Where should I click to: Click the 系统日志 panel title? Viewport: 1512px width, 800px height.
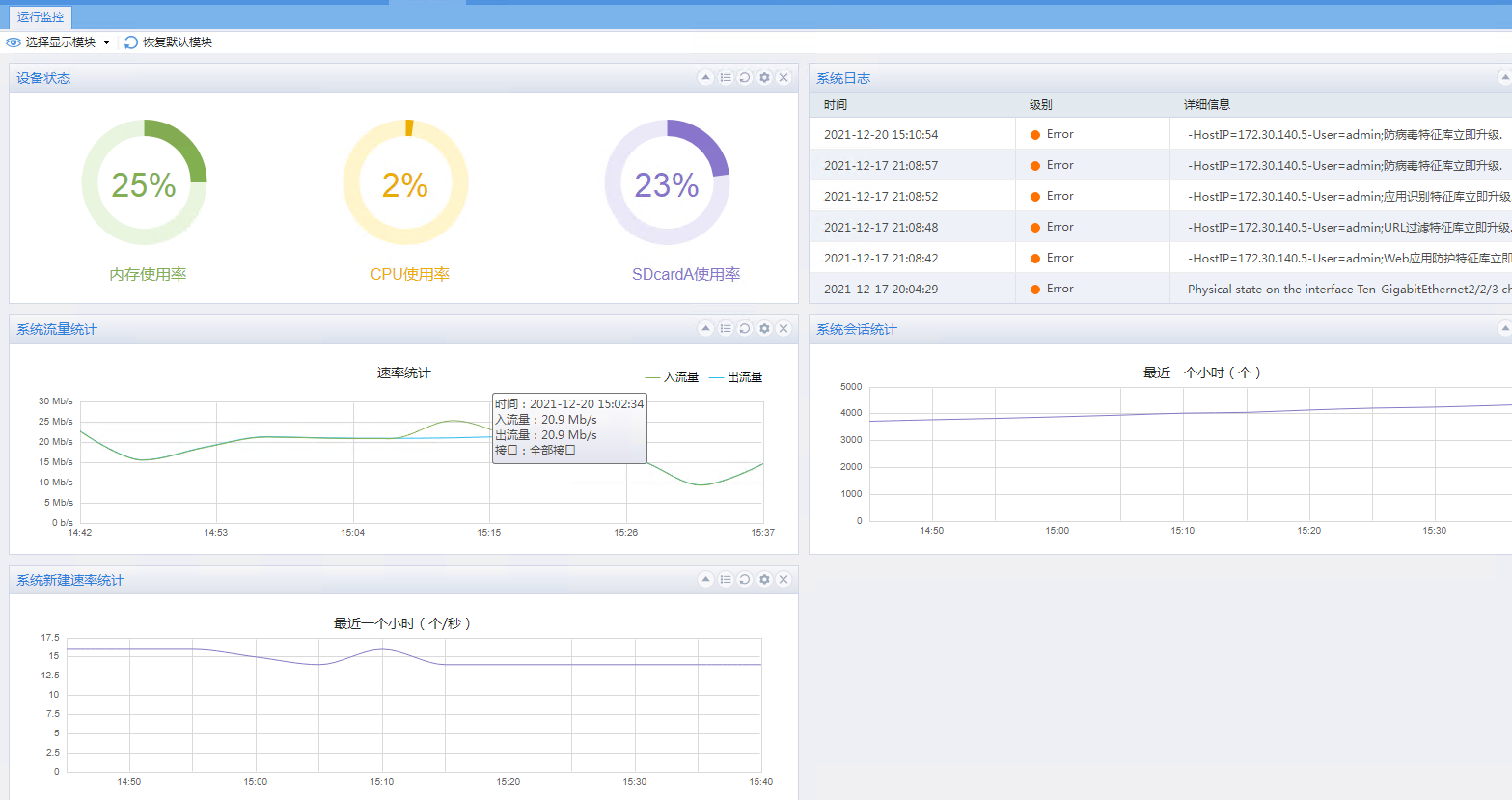(x=843, y=78)
